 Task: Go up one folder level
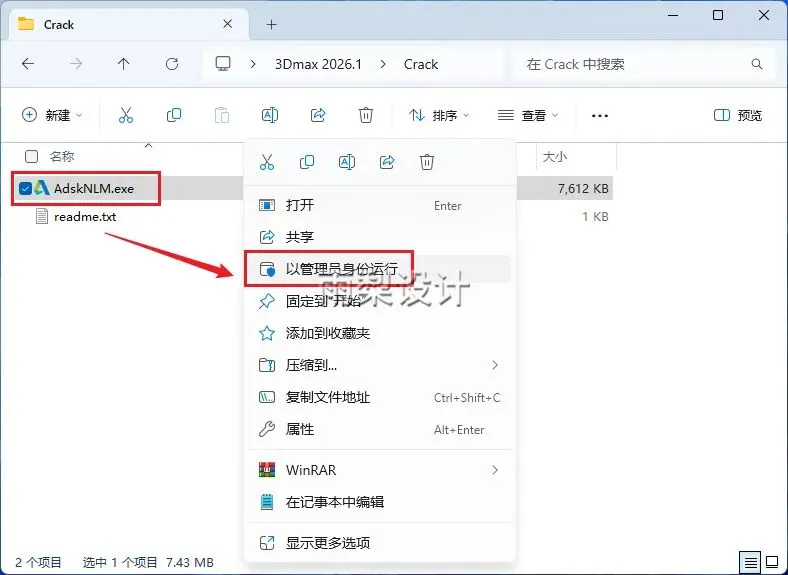(x=124, y=64)
